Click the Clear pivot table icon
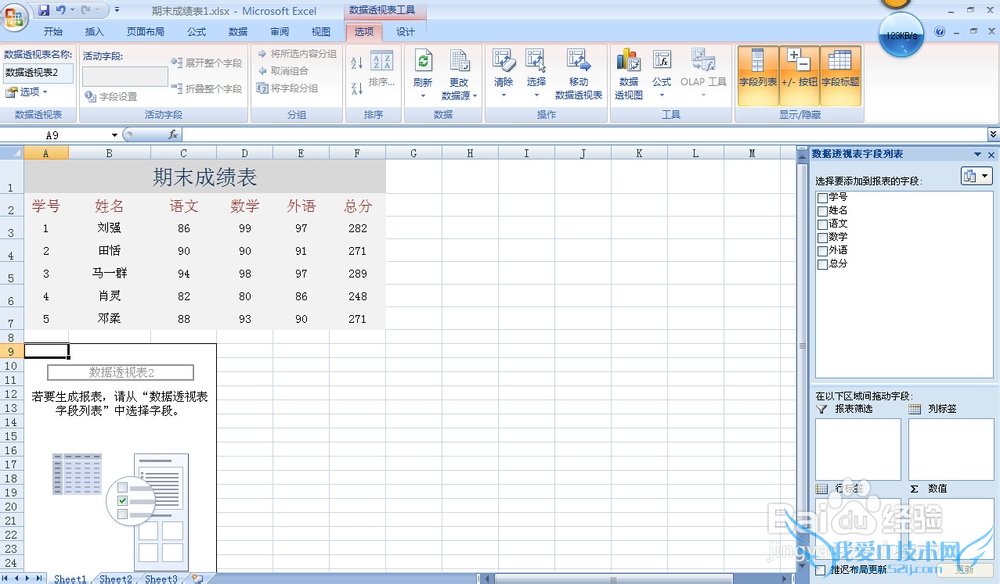The height and width of the screenshot is (584, 1000). click(x=504, y=75)
